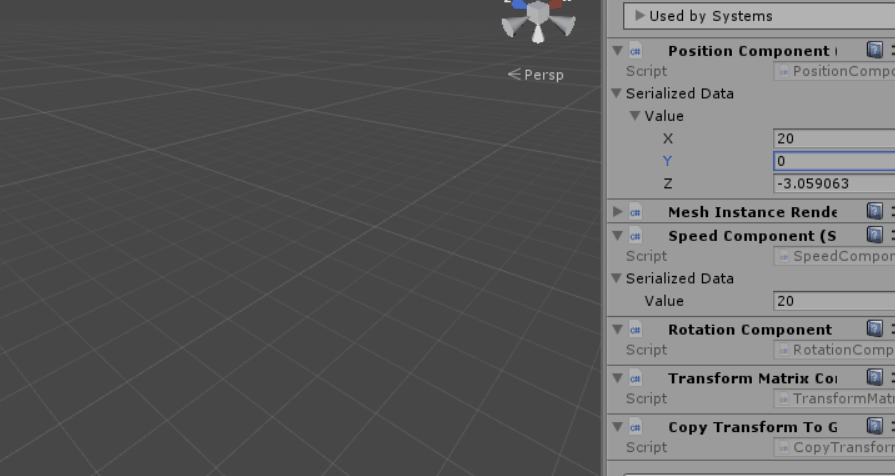Click the white left gizmo cone
The width and height of the screenshot is (895, 476).
[513, 26]
